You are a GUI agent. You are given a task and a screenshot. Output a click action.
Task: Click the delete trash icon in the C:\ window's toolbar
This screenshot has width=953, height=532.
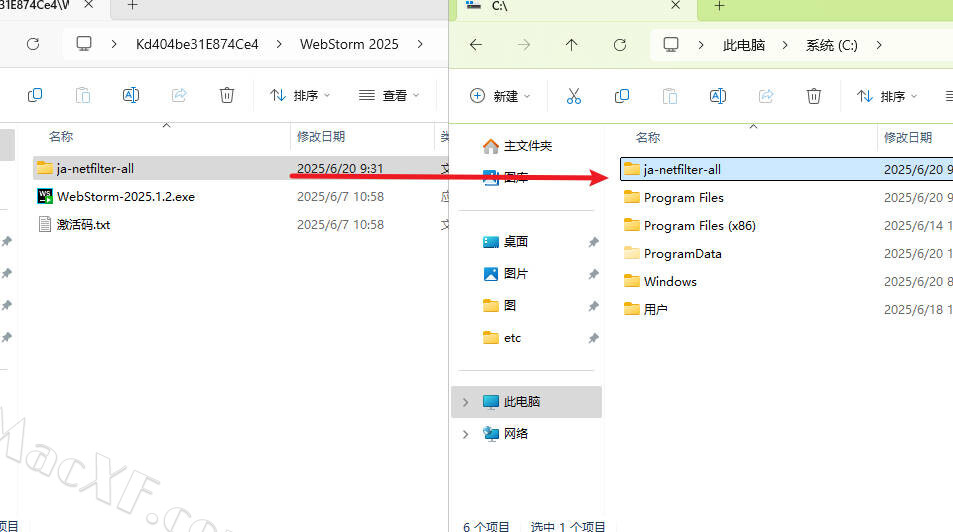[x=814, y=96]
